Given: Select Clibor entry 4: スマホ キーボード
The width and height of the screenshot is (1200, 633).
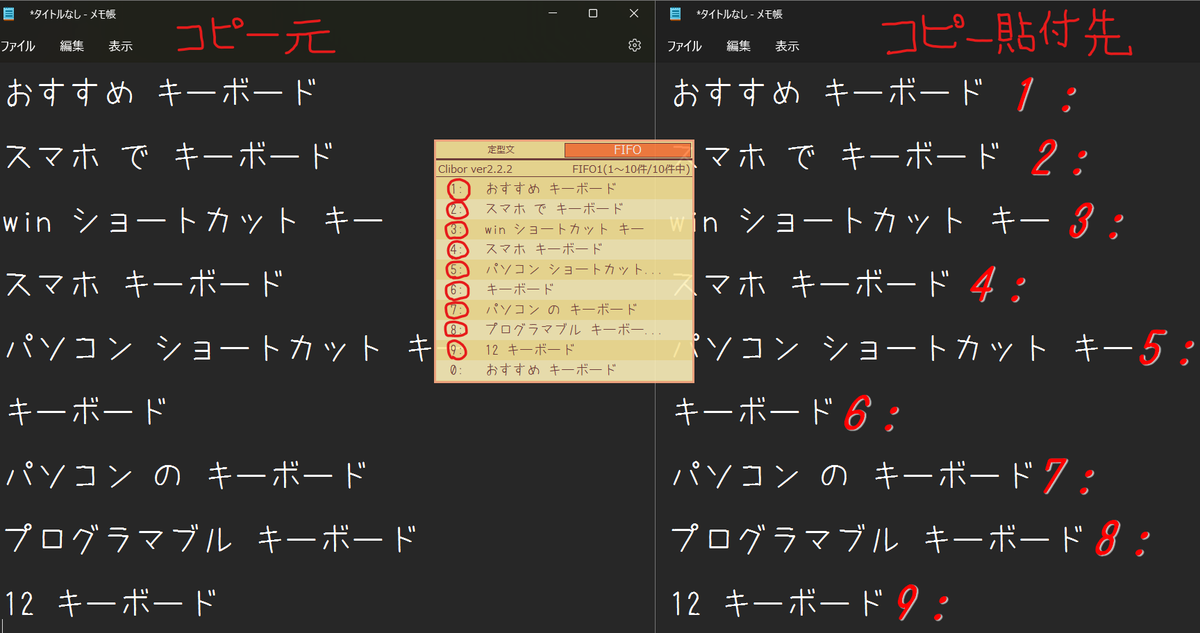Looking at the screenshot, I should click(564, 249).
